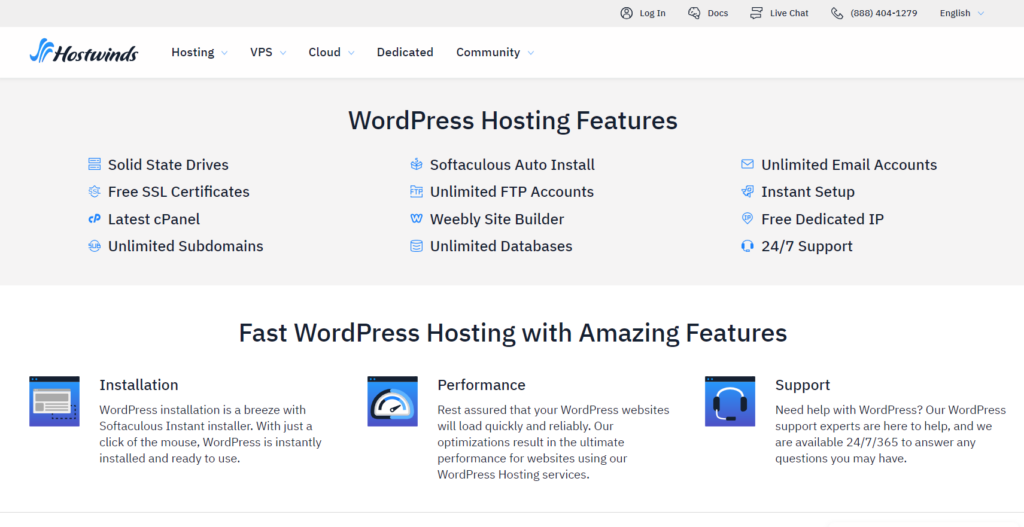Click the Solid State Drives icon
1024x527 pixels.
pos(95,164)
